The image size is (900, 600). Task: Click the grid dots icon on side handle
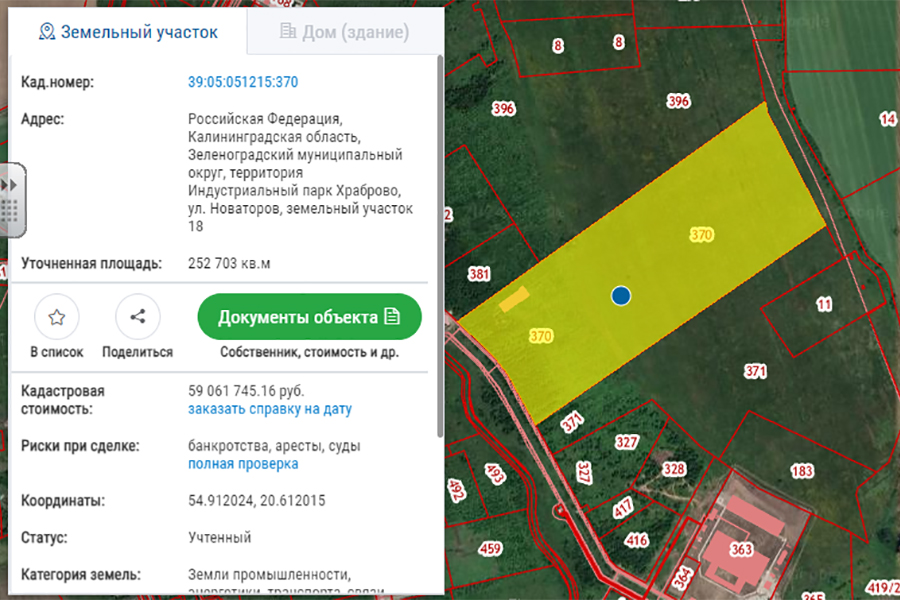(x=11, y=211)
